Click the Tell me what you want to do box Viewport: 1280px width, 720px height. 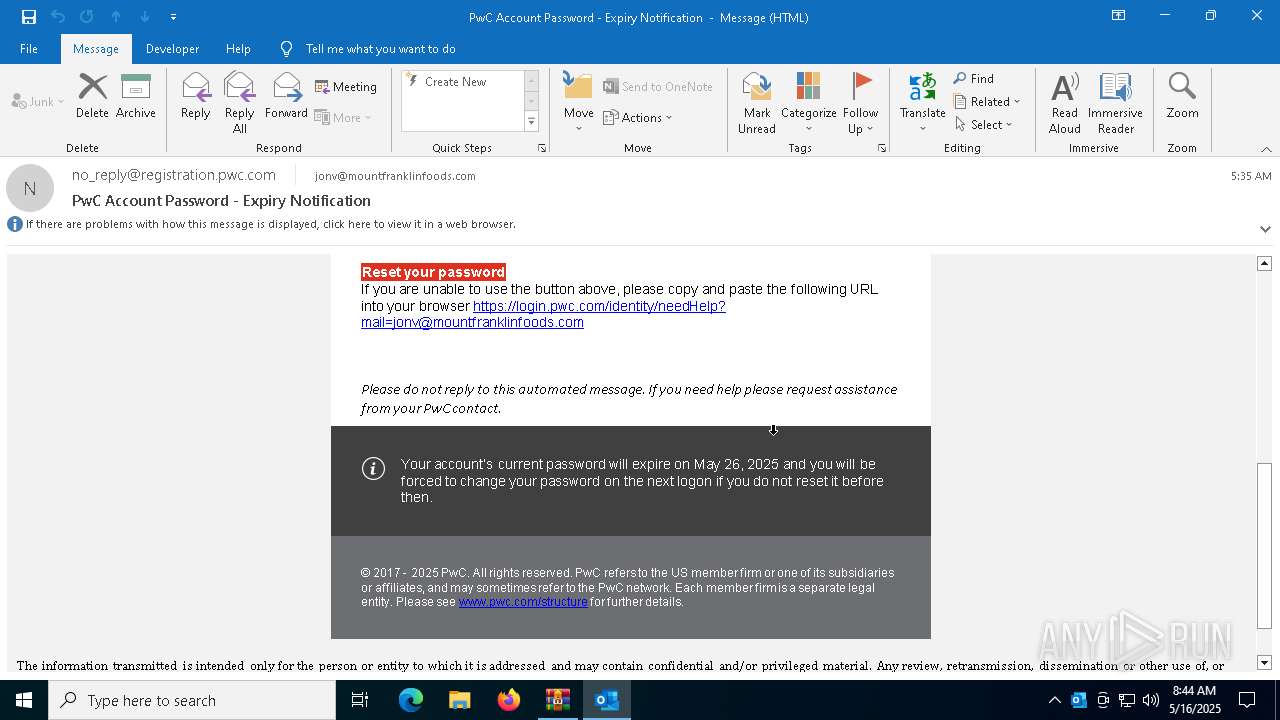pos(380,48)
